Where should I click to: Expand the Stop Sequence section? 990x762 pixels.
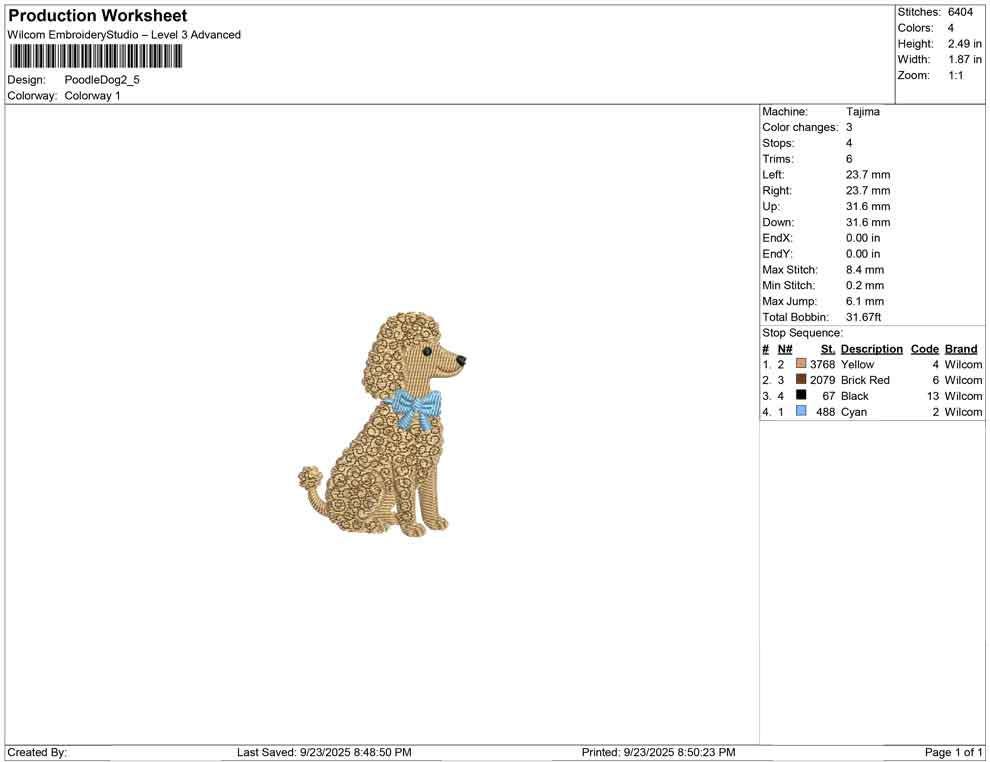800,332
